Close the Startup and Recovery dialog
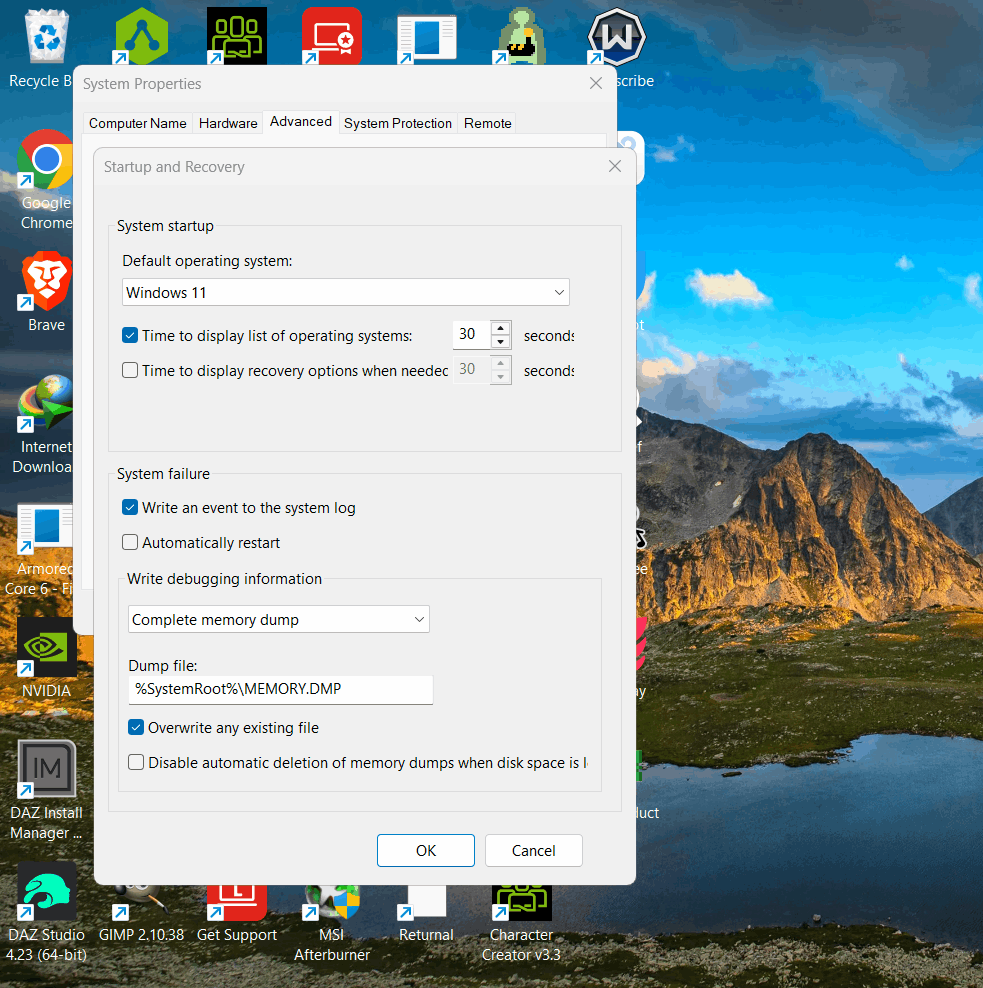 [615, 166]
